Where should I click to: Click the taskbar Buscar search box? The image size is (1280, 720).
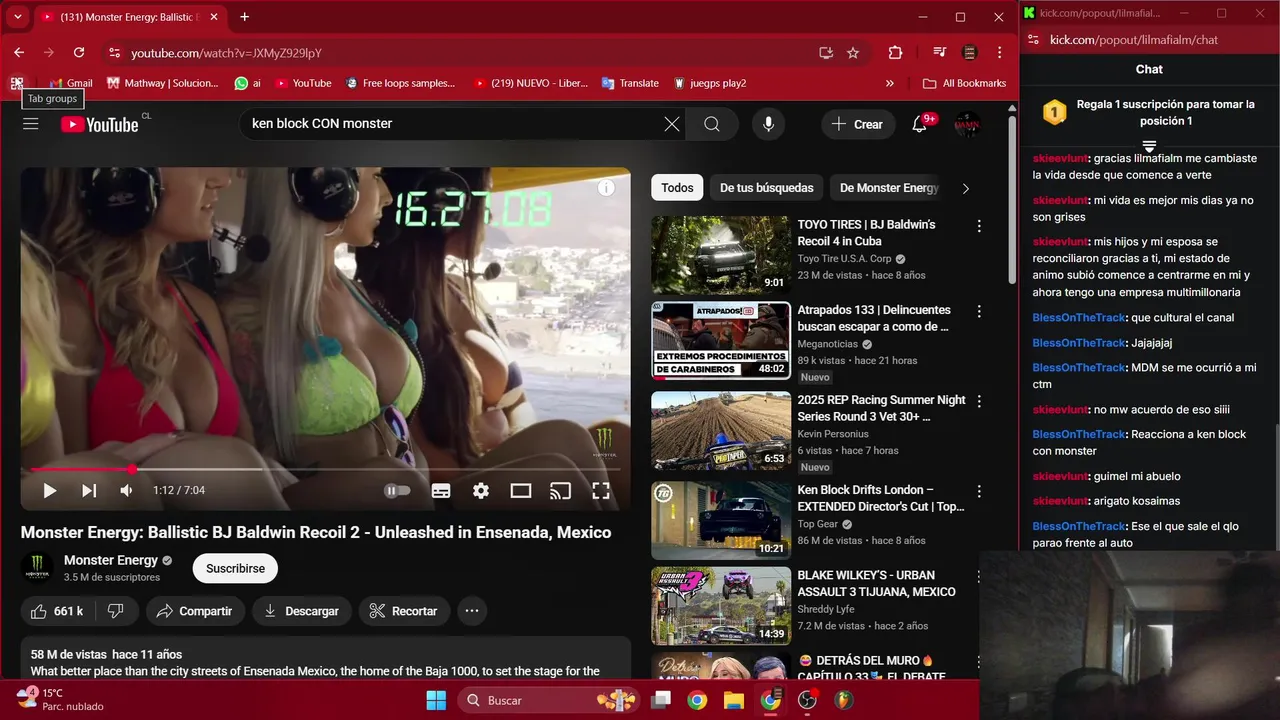tap(548, 700)
